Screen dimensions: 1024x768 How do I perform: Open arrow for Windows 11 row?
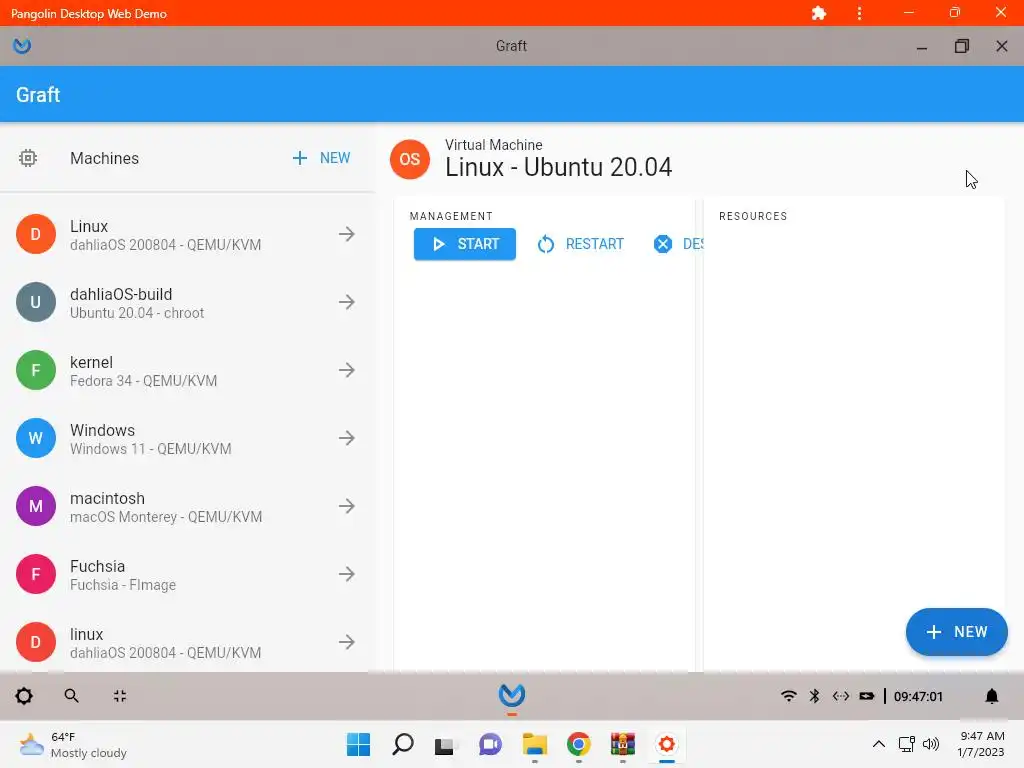[347, 438]
